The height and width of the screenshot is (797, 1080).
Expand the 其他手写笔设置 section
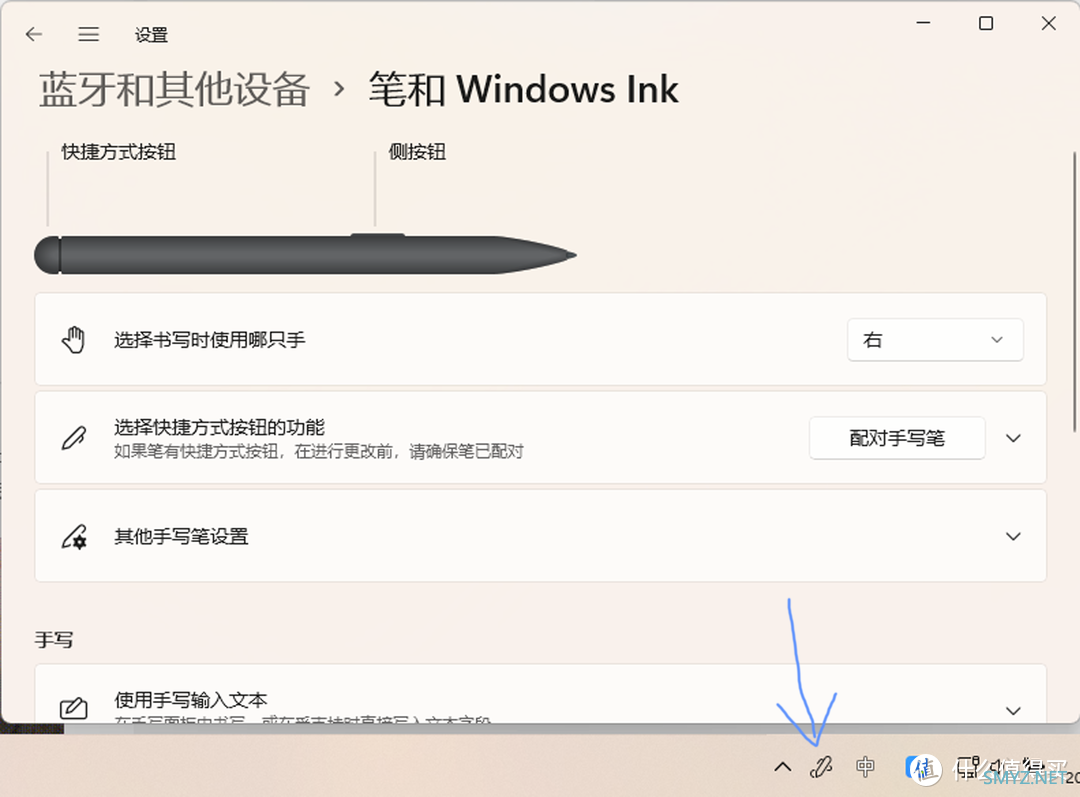point(1012,536)
